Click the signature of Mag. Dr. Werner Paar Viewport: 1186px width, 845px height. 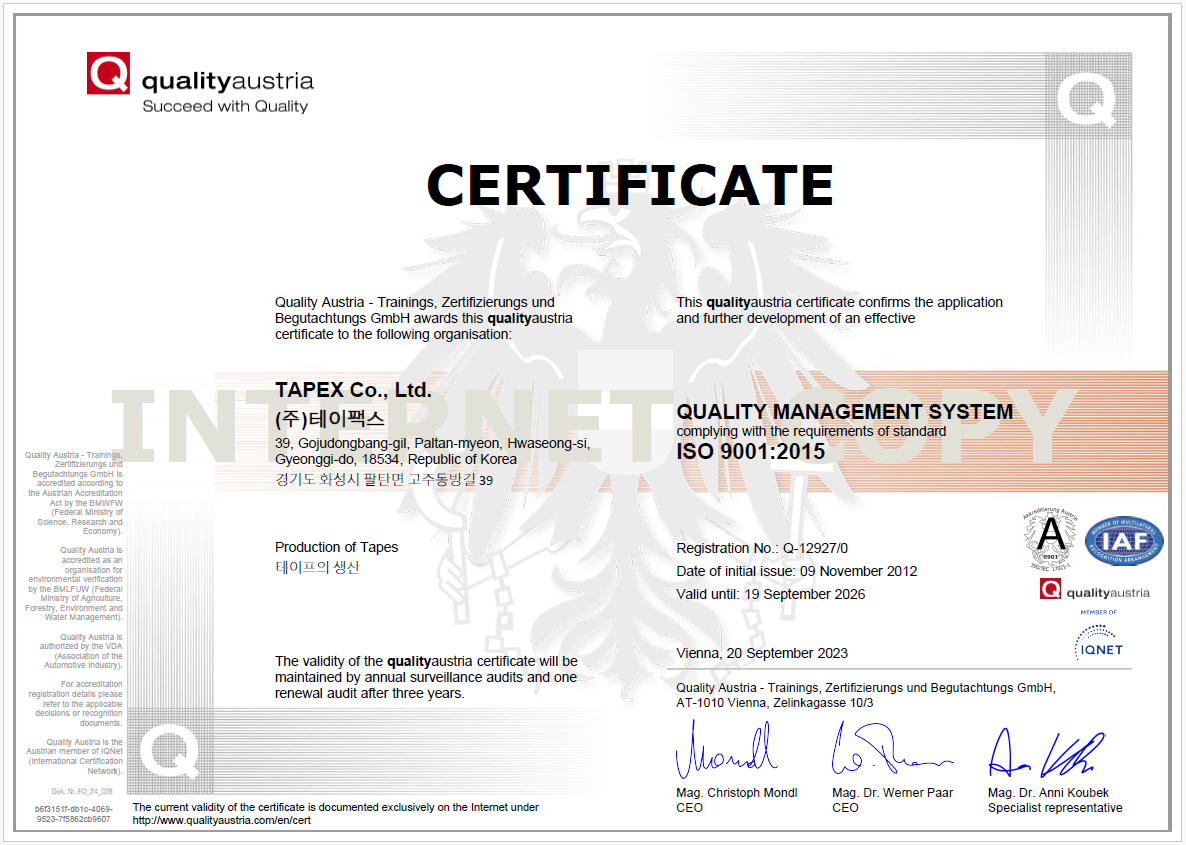coord(891,748)
